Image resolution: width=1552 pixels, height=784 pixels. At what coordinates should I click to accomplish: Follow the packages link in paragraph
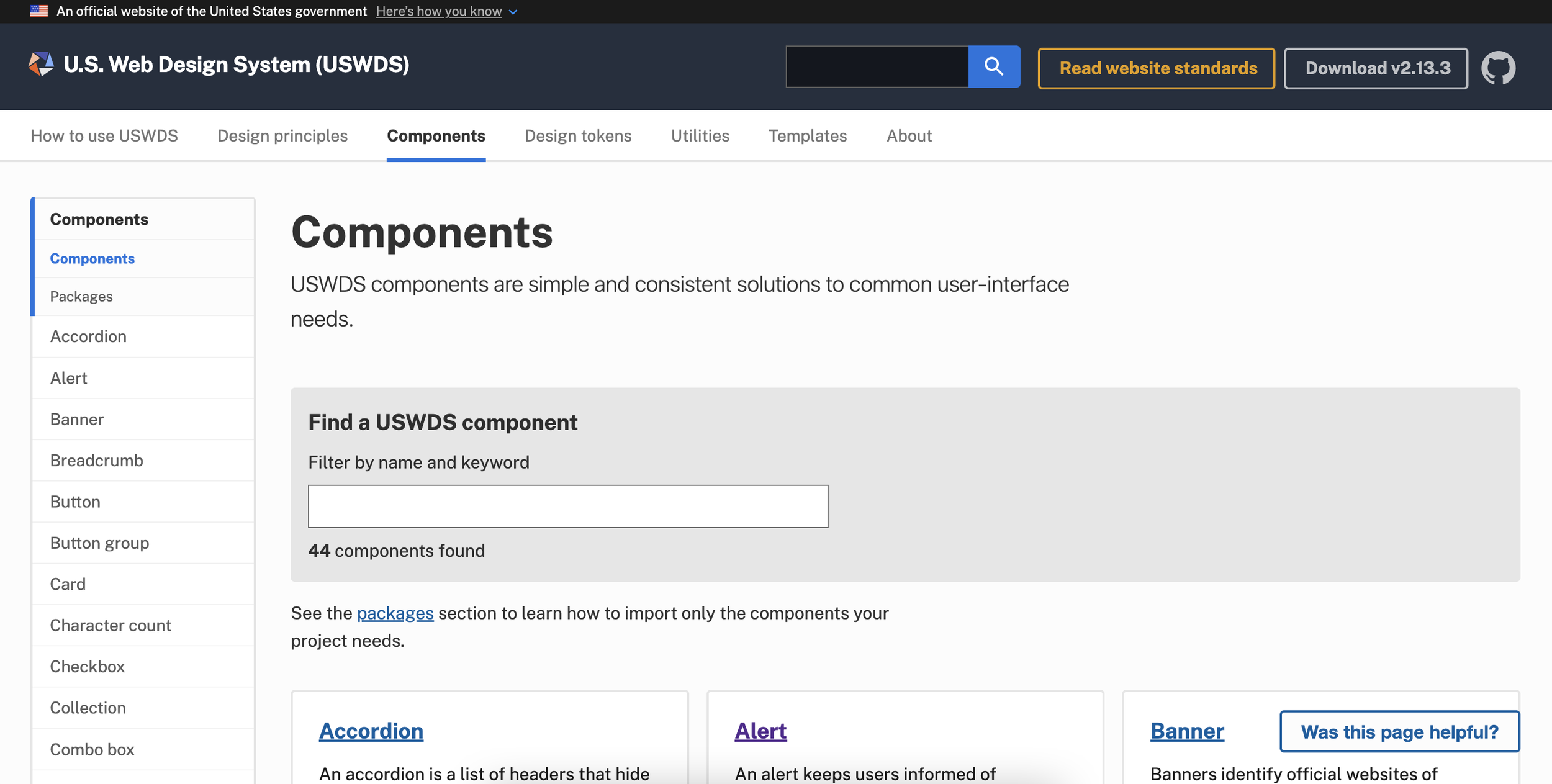(x=395, y=613)
